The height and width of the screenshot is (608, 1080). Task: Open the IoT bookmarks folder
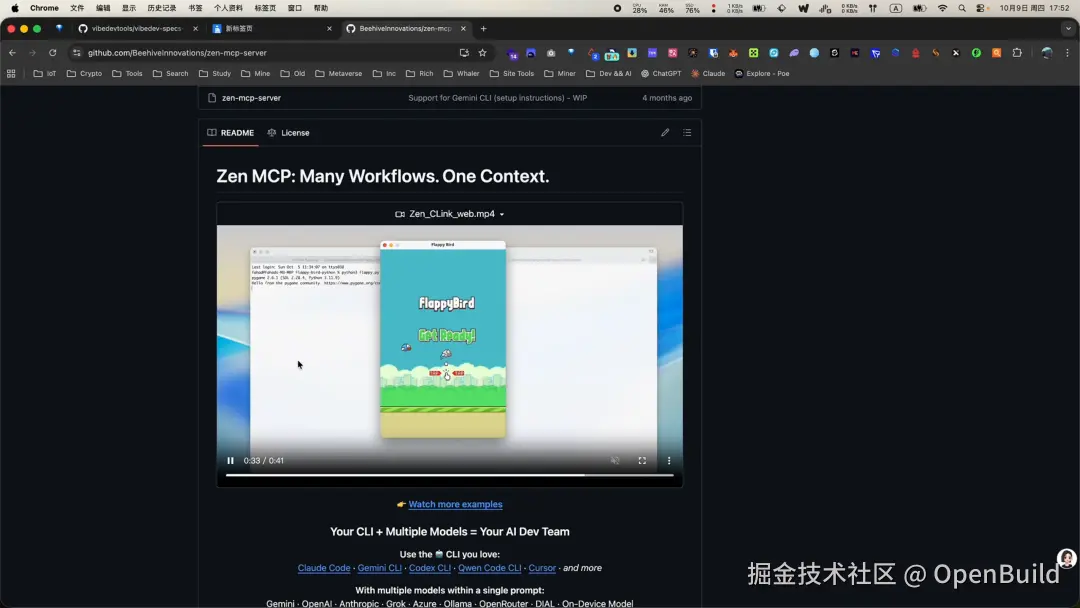click(x=45, y=74)
